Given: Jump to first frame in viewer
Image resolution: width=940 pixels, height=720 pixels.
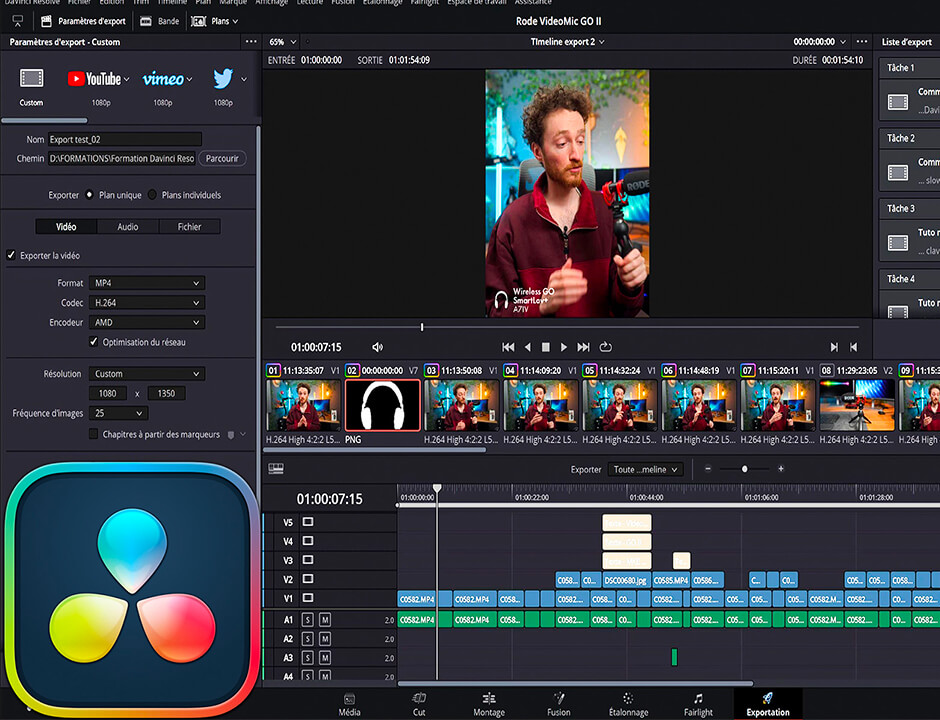Looking at the screenshot, I should click(x=508, y=347).
